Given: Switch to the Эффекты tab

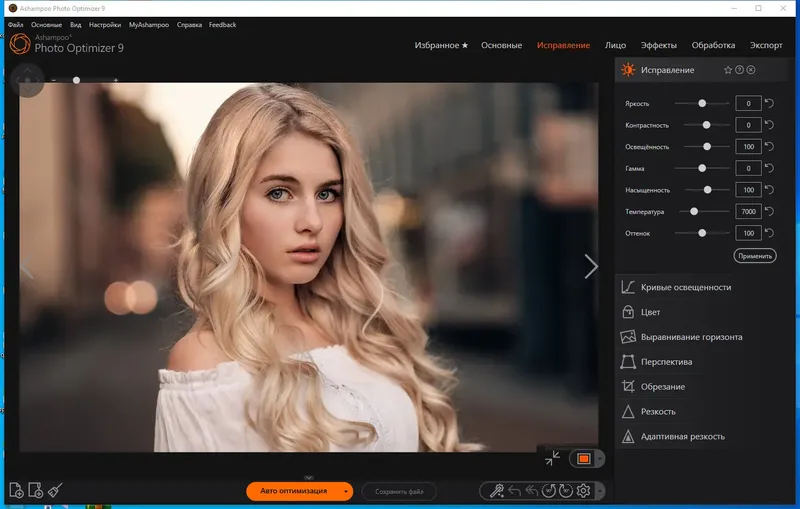Looking at the screenshot, I should [659, 45].
